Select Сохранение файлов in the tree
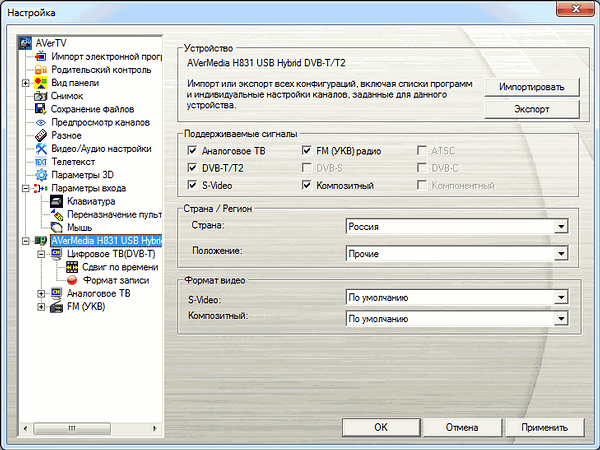The image size is (600, 450). coord(92,109)
